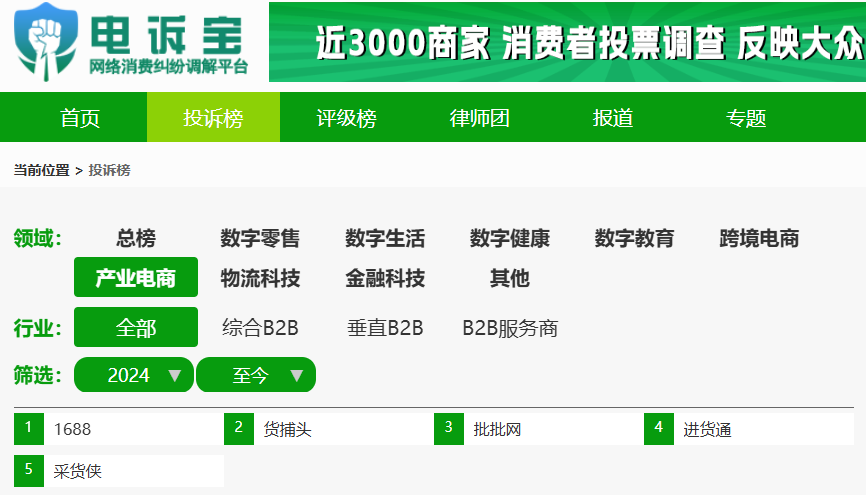This screenshot has width=866, height=495.
Task: Click the green survey banner image
Action: pos(567,42)
